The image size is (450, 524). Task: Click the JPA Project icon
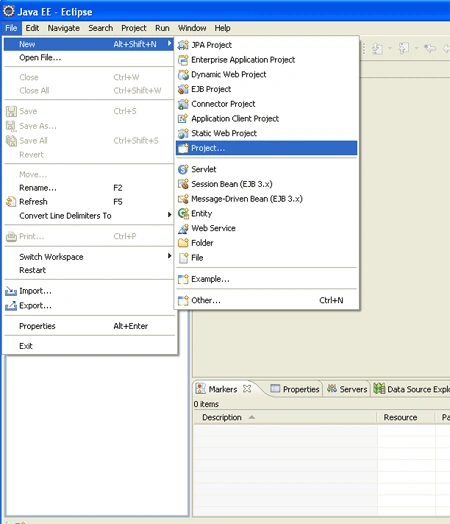(x=183, y=45)
